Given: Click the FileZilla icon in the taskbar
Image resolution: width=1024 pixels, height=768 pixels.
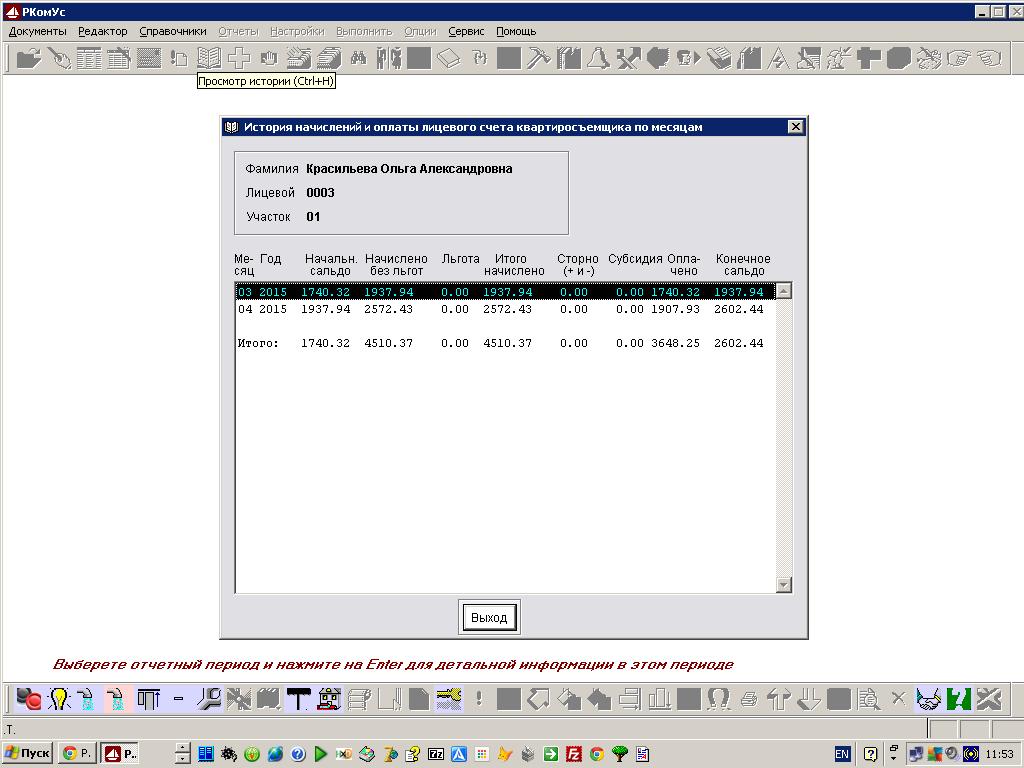Looking at the screenshot, I should coord(574,753).
